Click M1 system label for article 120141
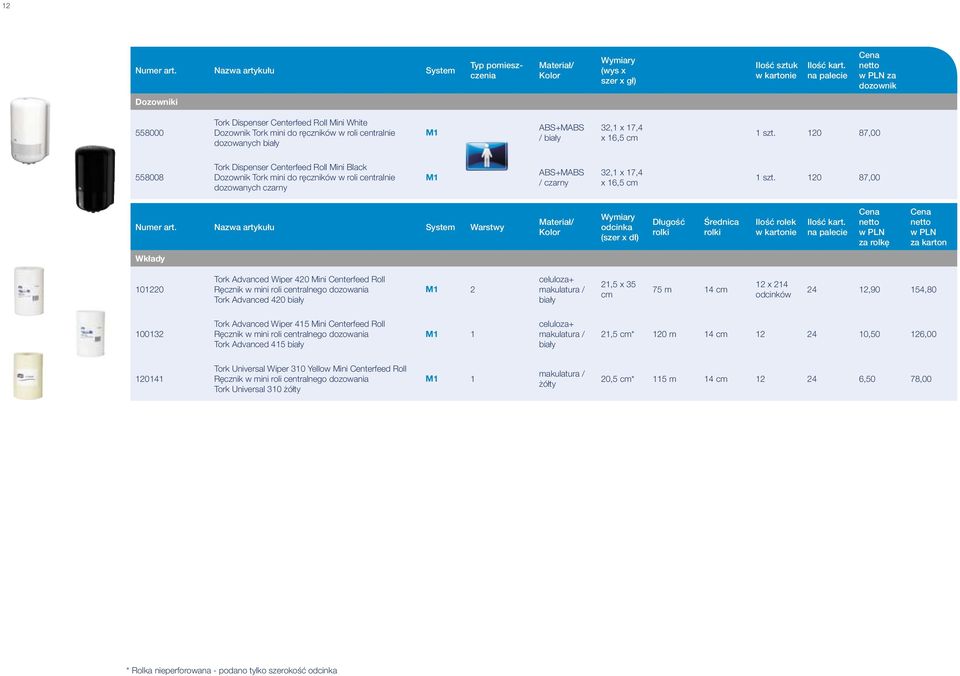 [432, 379]
